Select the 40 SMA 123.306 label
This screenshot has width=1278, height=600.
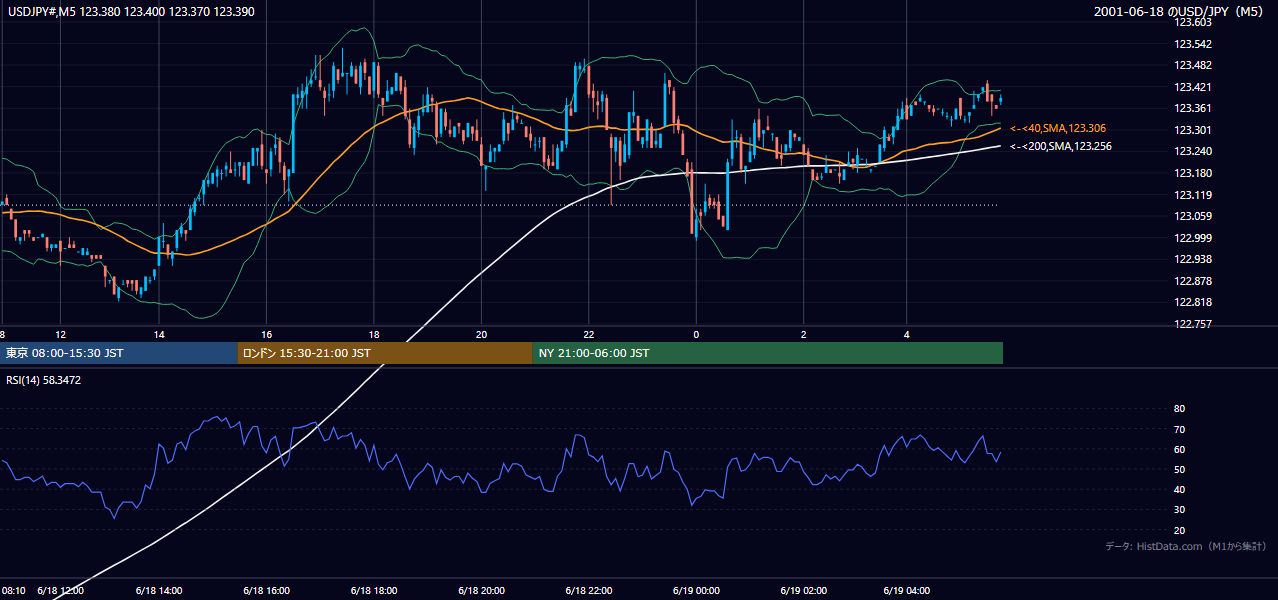[1058, 128]
